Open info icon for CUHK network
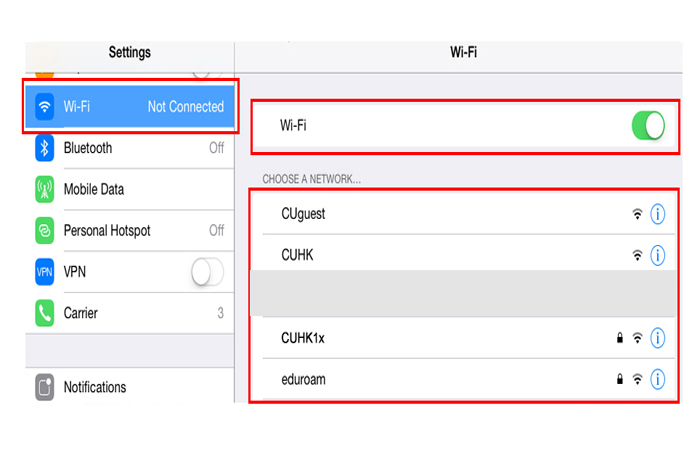The image size is (700, 466). pos(657,255)
